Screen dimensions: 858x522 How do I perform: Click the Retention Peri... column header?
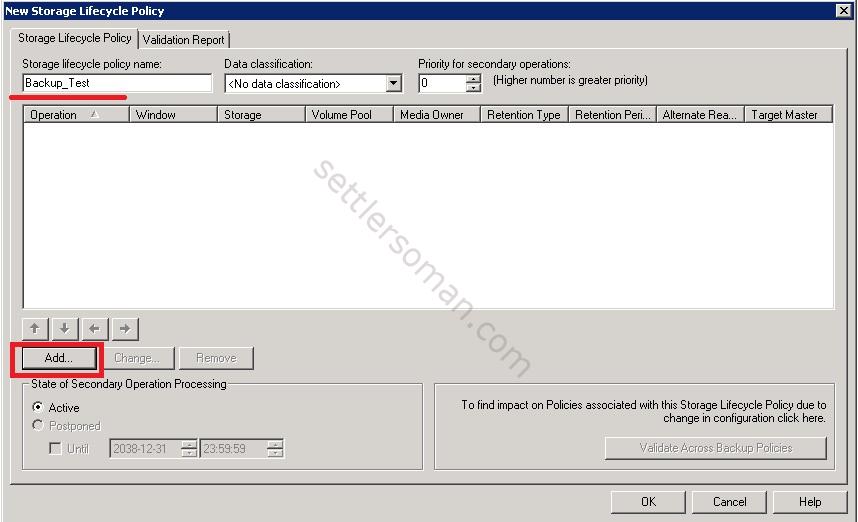pos(613,115)
